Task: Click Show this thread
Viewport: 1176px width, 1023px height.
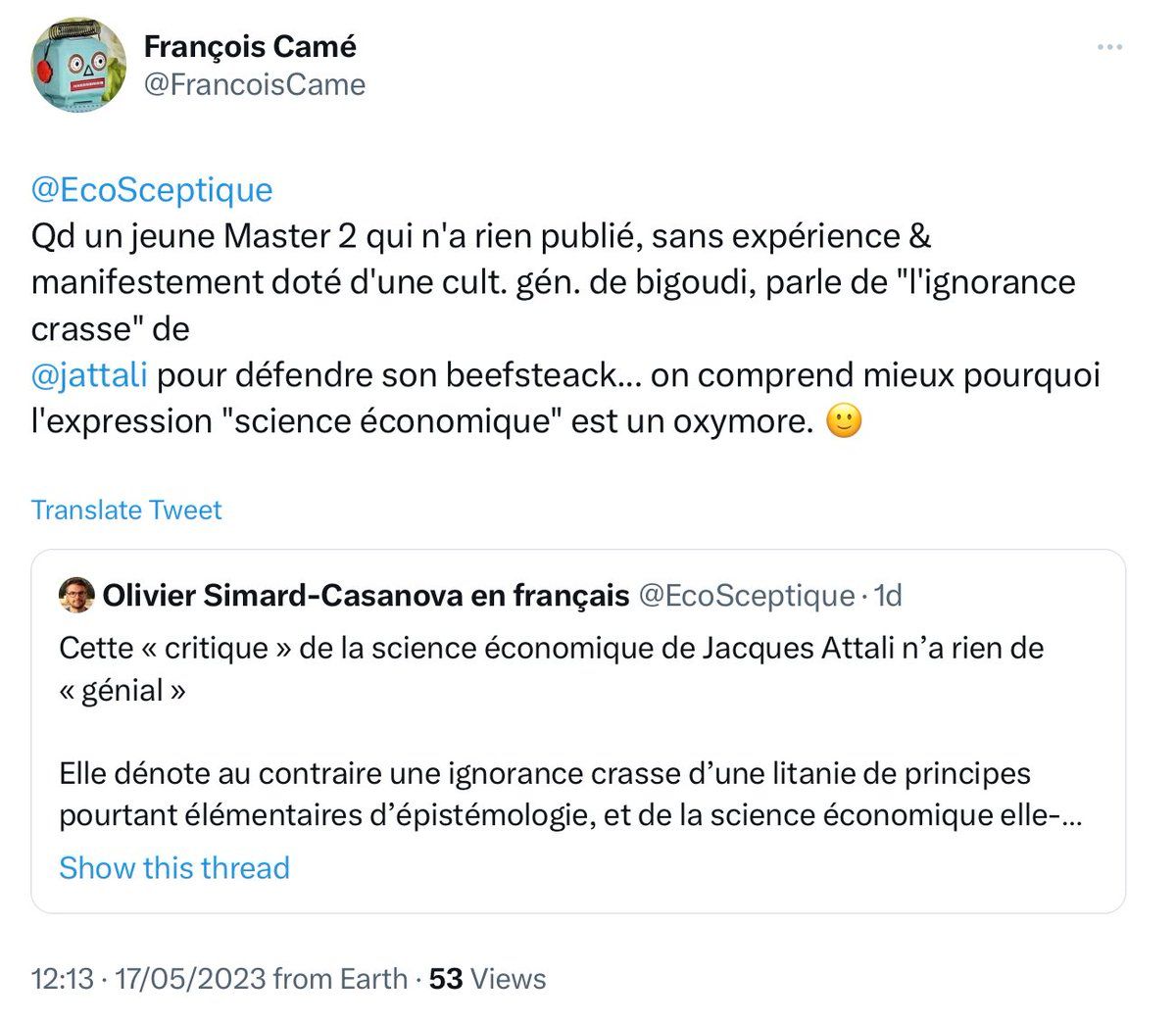Action: (x=174, y=868)
